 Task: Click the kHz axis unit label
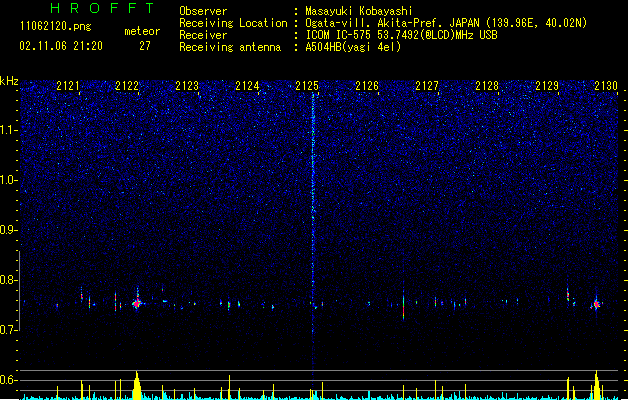[x=9, y=81]
